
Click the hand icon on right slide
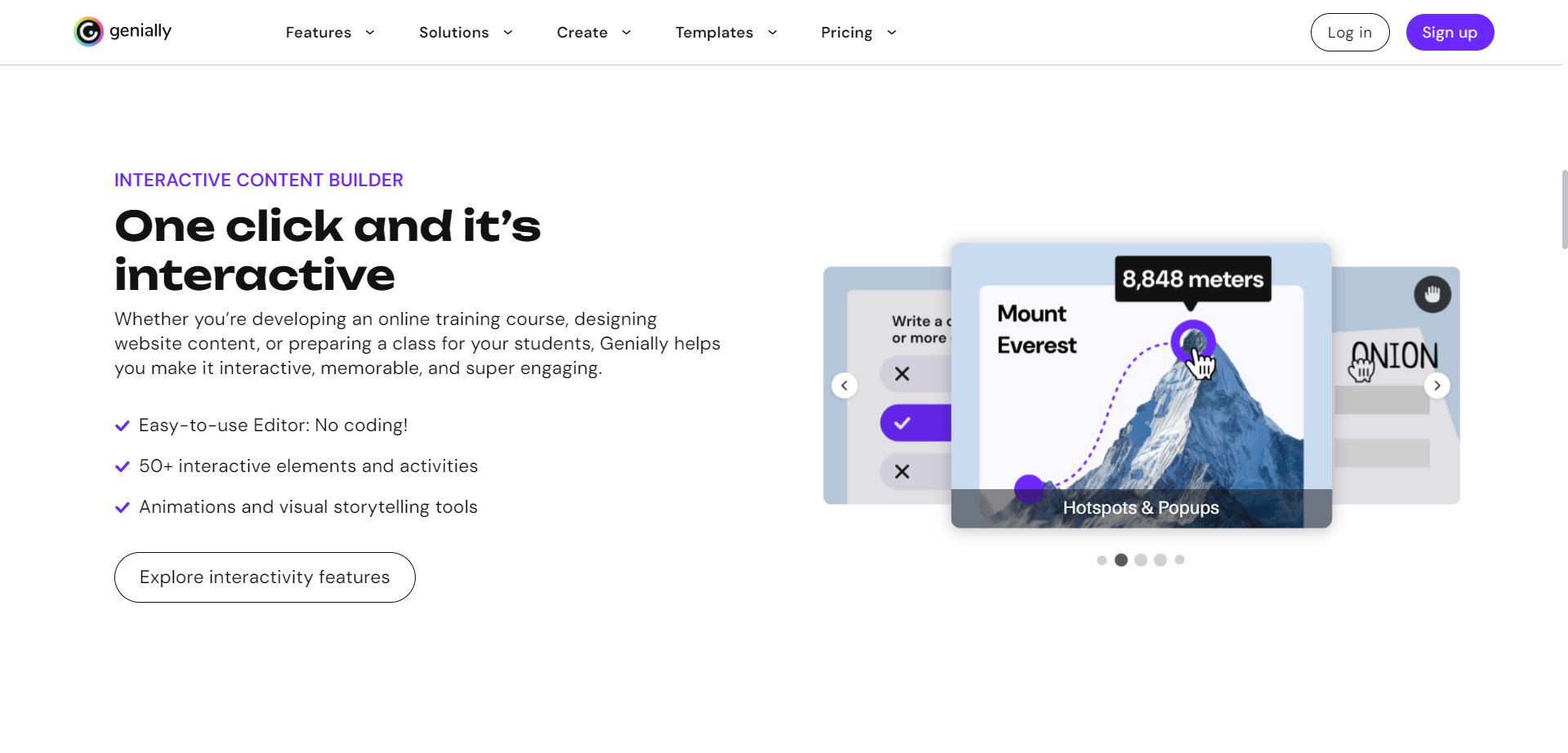(x=1432, y=294)
